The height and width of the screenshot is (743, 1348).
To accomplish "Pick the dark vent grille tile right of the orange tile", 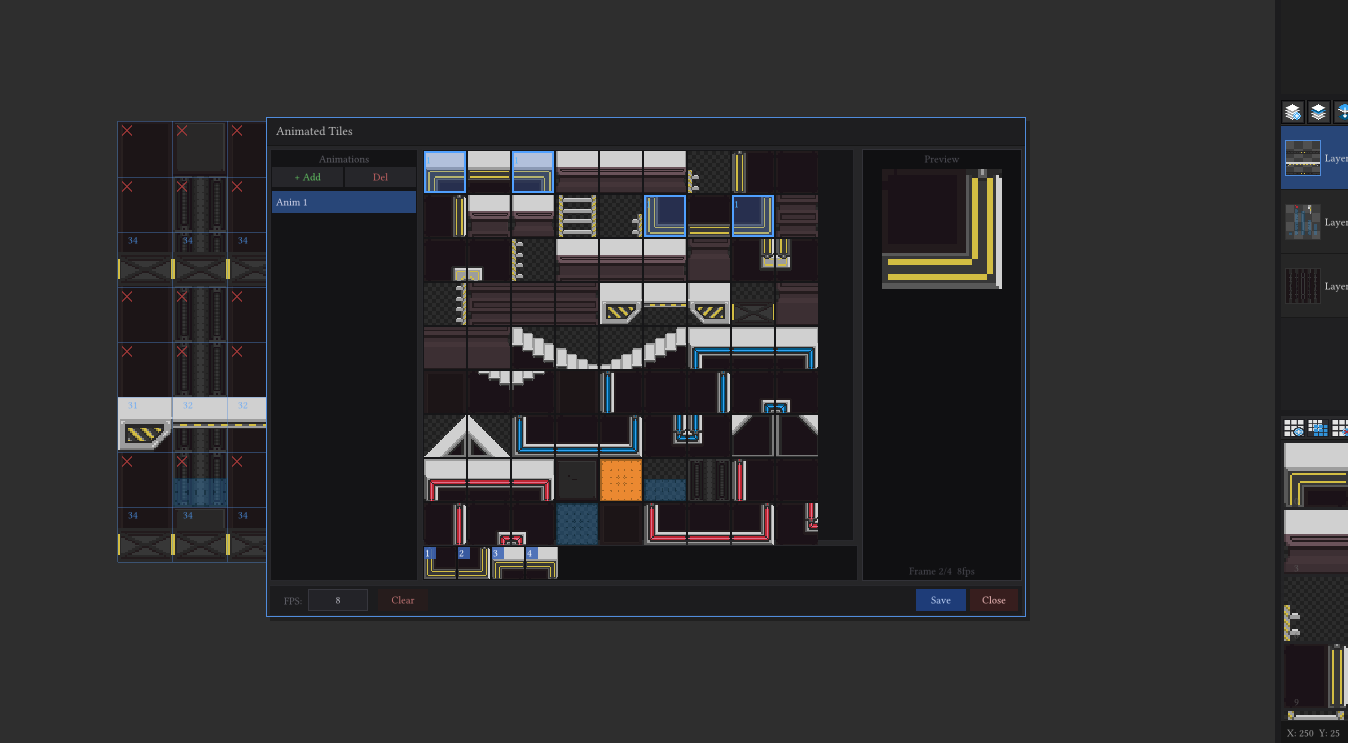I will click(709, 480).
